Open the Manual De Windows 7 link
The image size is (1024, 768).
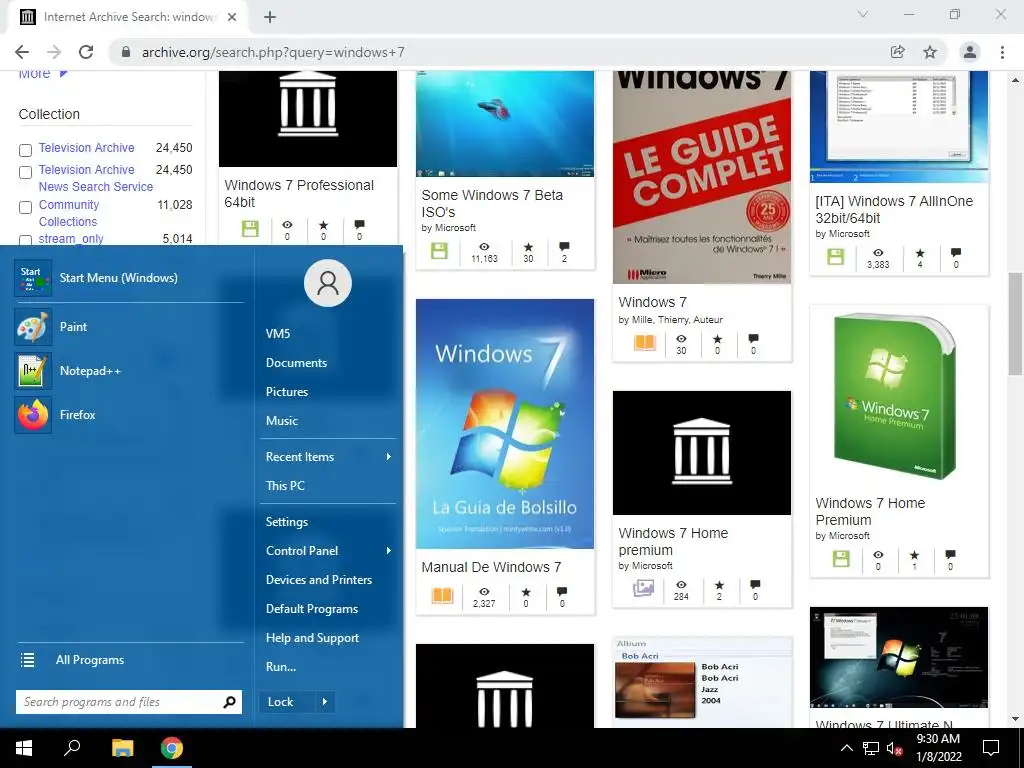pos(491,567)
